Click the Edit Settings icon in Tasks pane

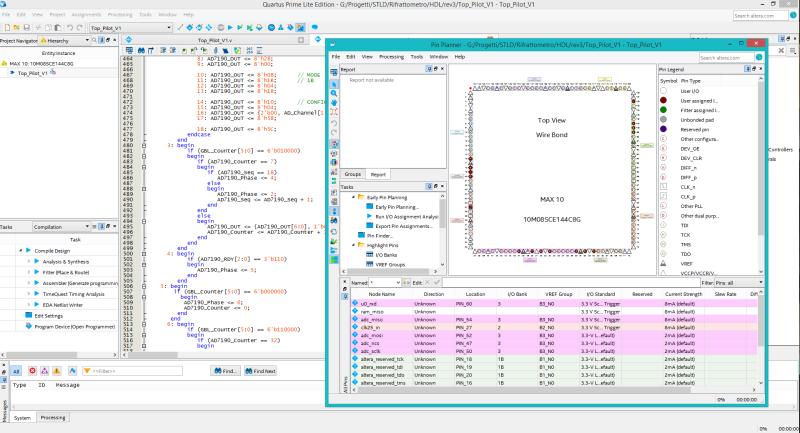tap(29, 316)
